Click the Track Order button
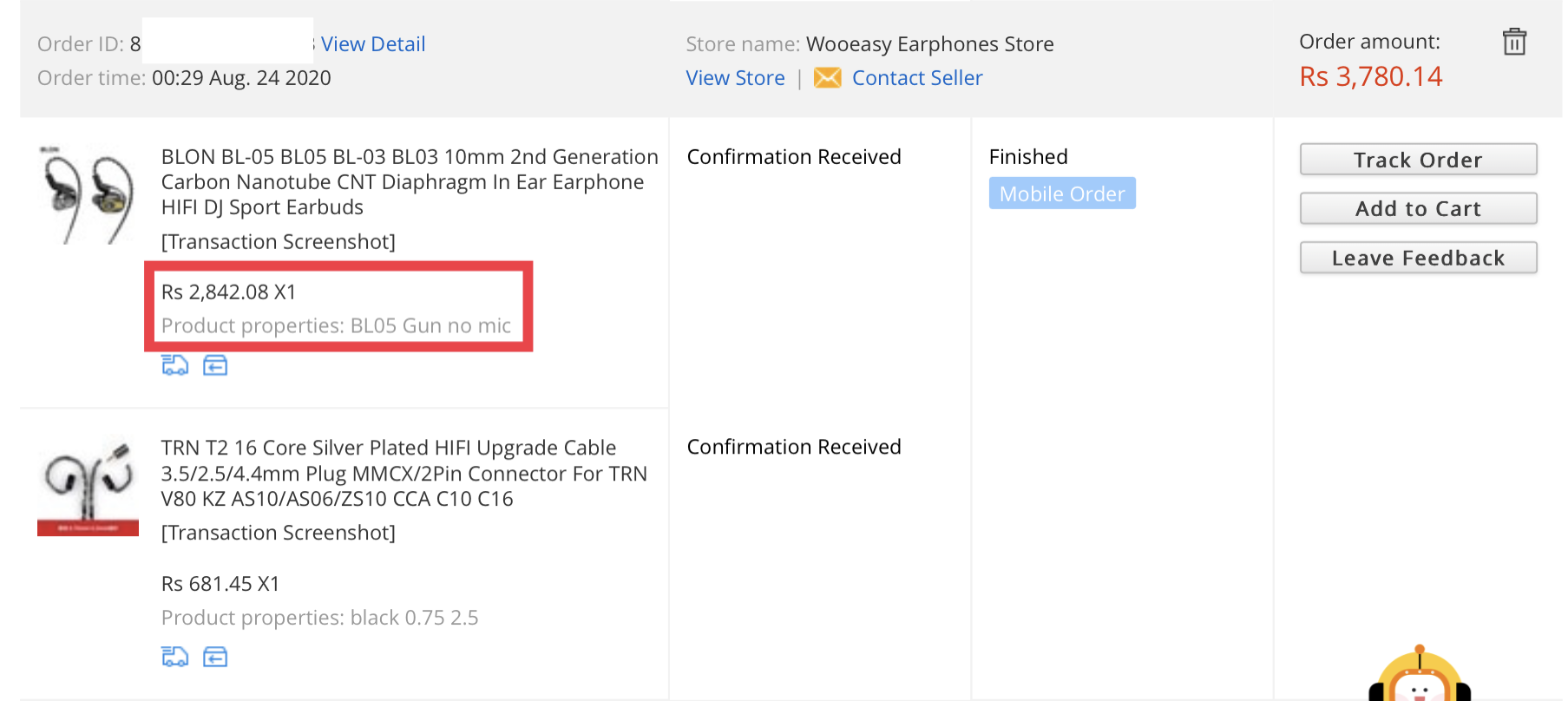The height and width of the screenshot is (701, 1568). tap(1418, 160)
